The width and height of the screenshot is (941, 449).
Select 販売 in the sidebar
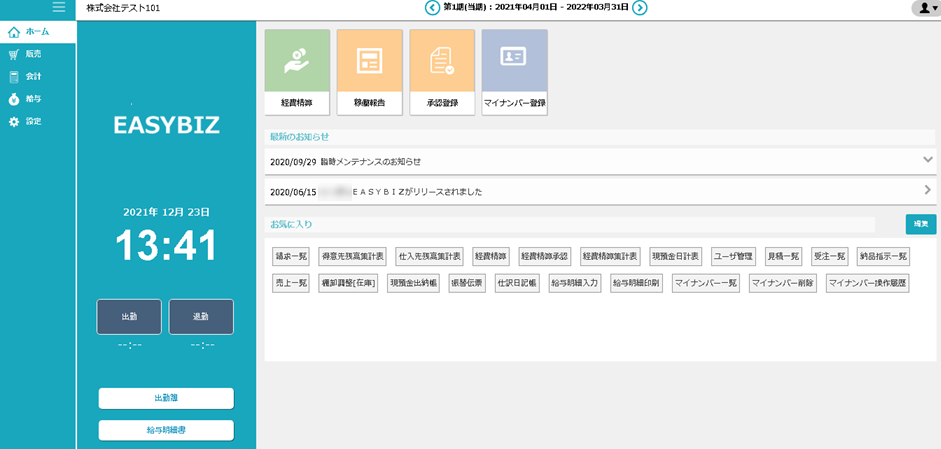pos(33,55)
